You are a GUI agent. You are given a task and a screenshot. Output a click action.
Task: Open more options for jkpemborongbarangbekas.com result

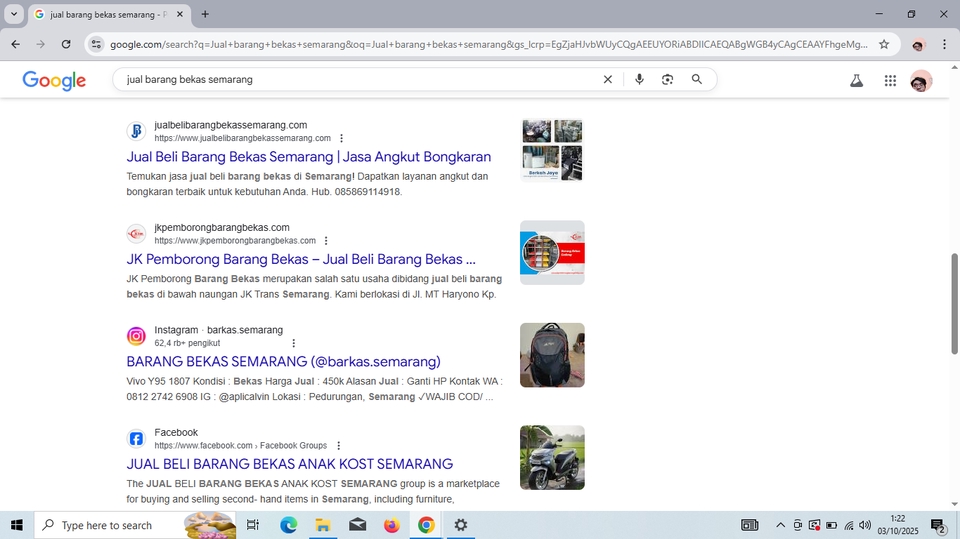[x=326, y=241]
